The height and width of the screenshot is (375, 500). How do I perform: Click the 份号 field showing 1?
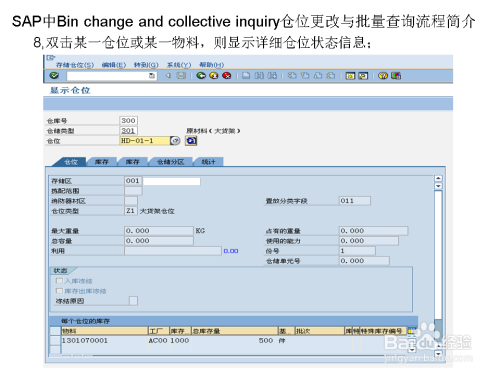tap(357, 251)
